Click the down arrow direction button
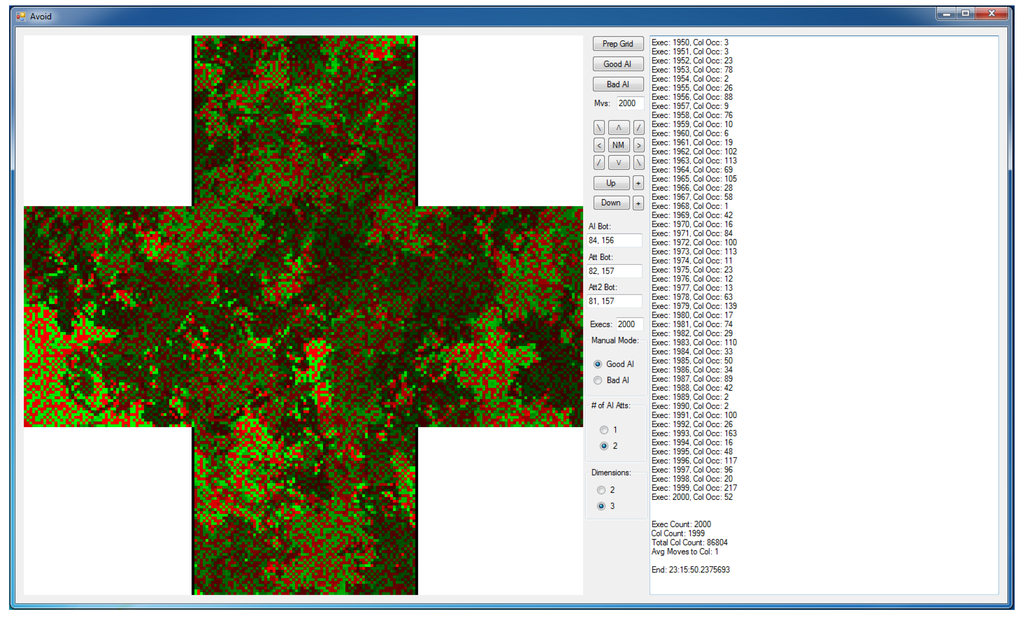This screenshot has height=617, width=1024. tap(618, 162)
